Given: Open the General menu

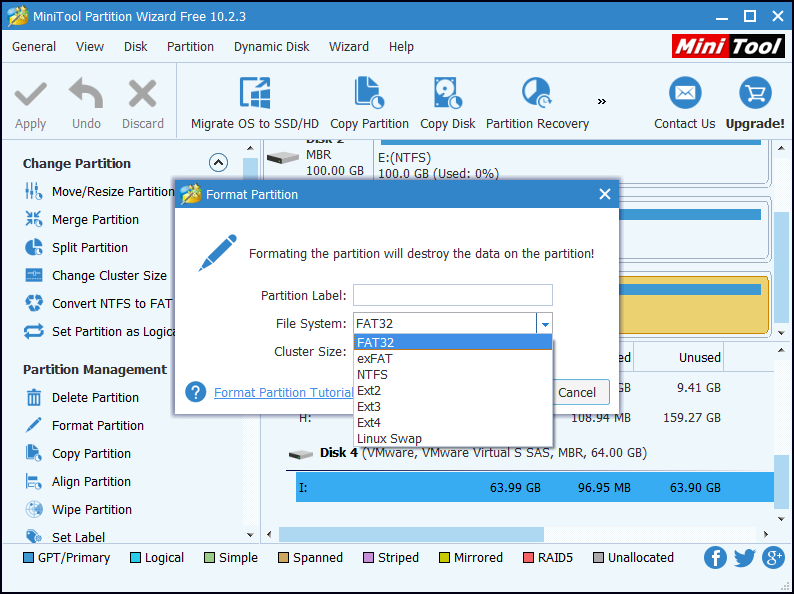Looking at the screenshot, I should 34,47.
